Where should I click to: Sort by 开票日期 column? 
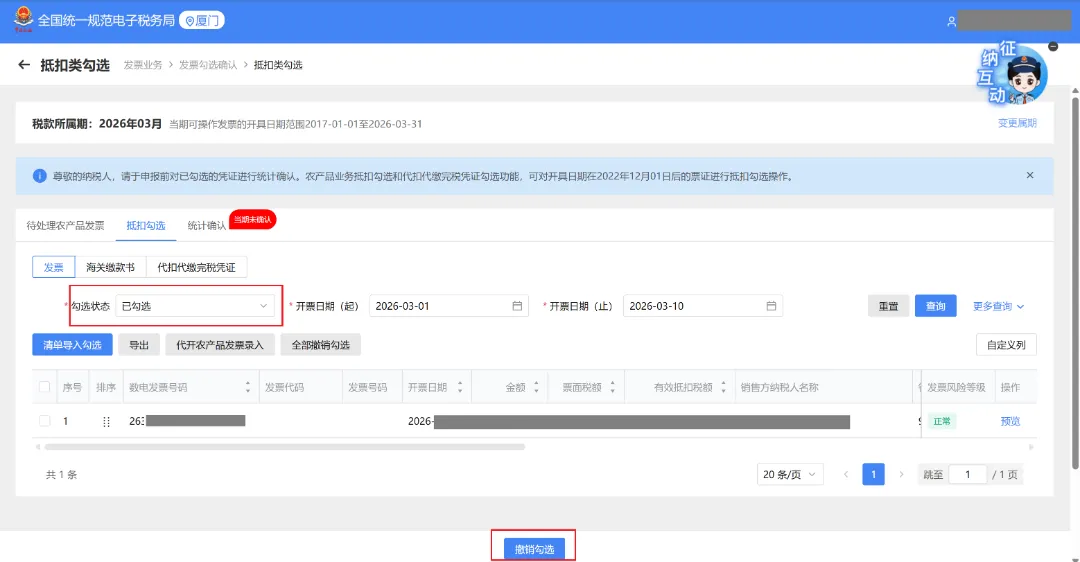[460, 387]
